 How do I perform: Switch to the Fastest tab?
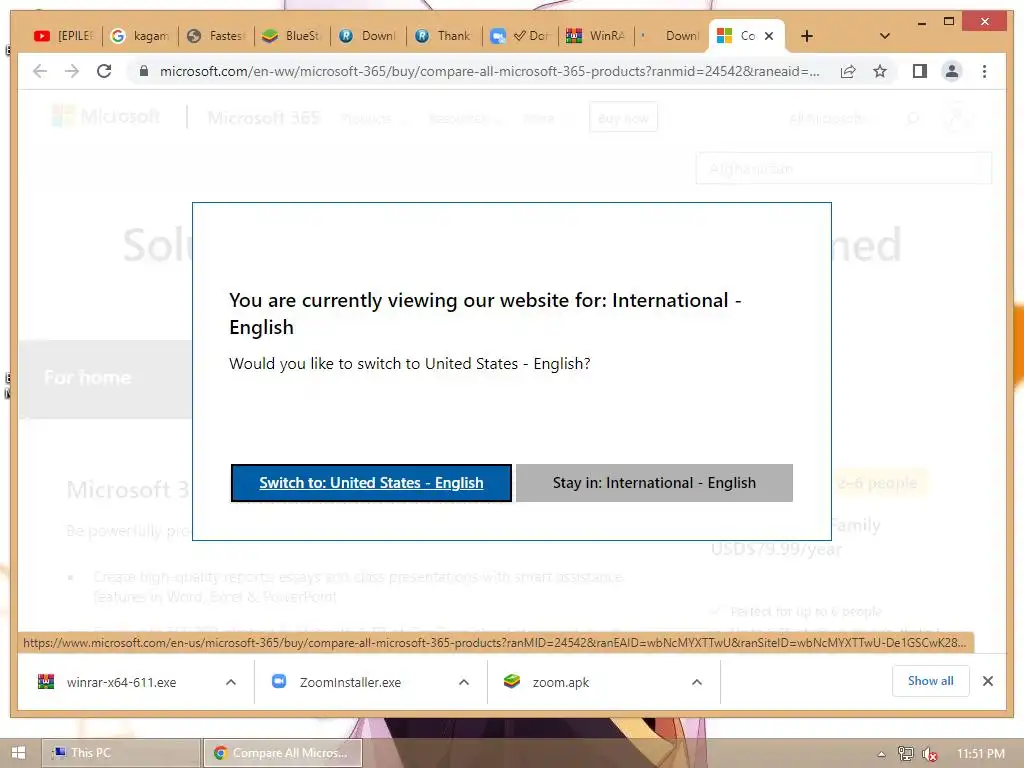point(216,36)
